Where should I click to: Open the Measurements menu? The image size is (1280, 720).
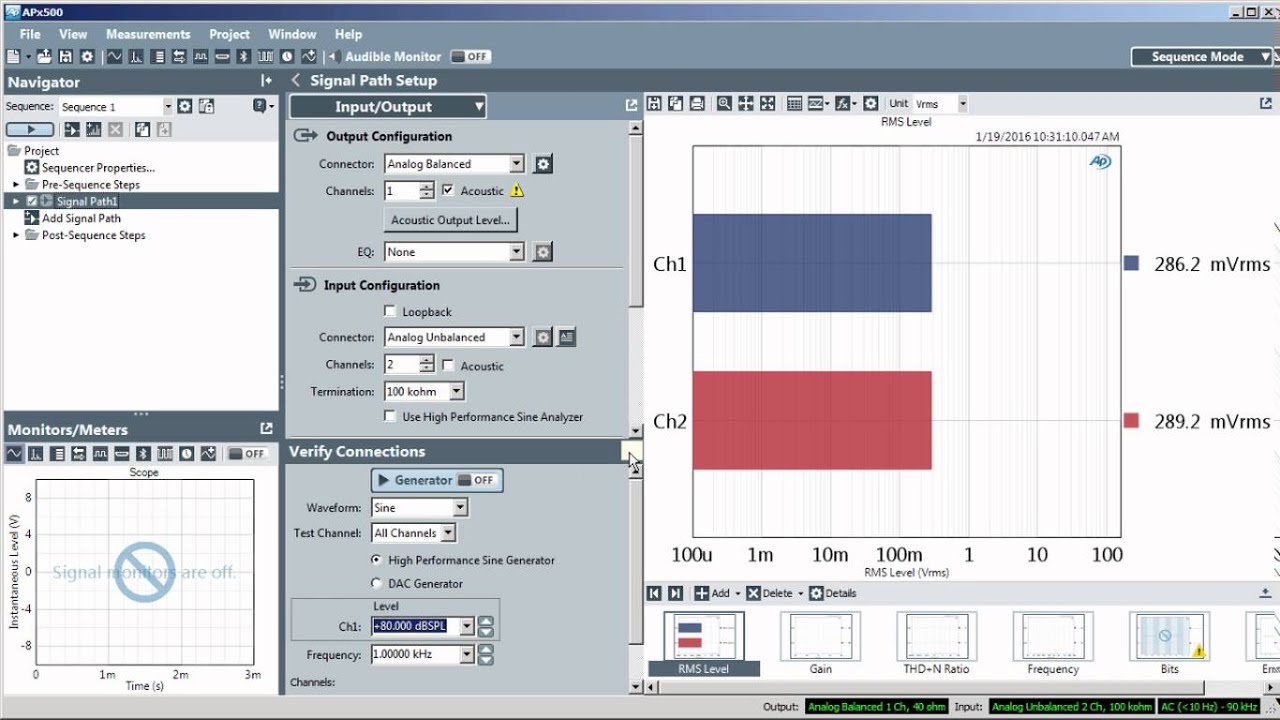pos(148,34)
